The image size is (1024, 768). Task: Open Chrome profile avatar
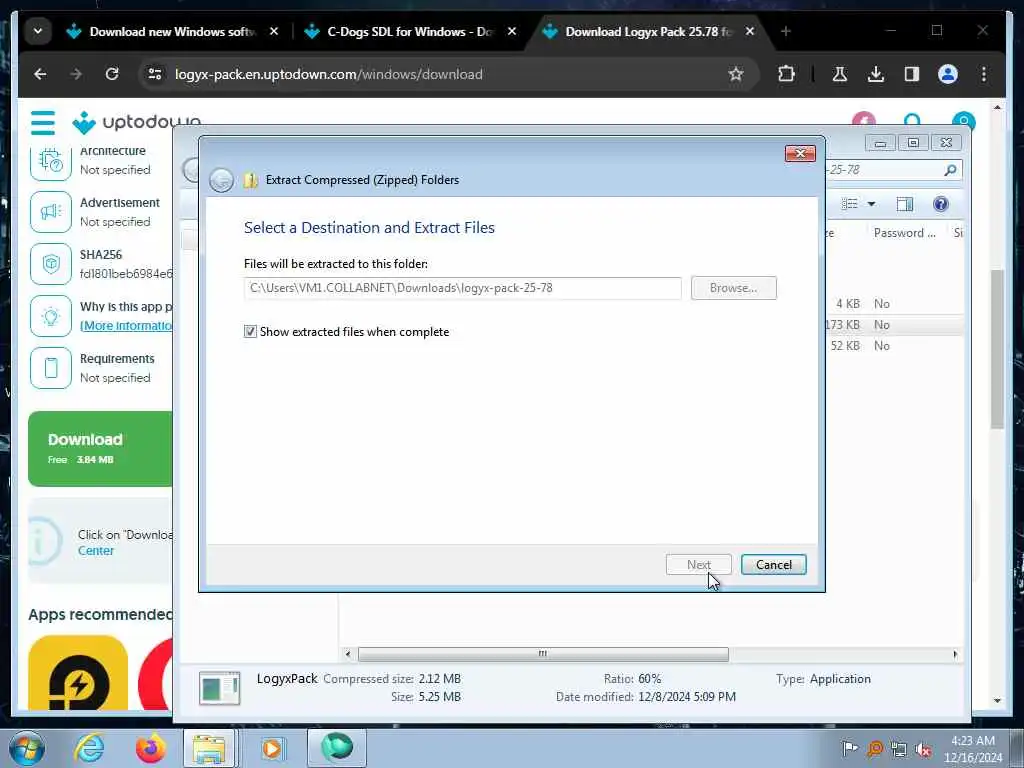tap(948, 74)
